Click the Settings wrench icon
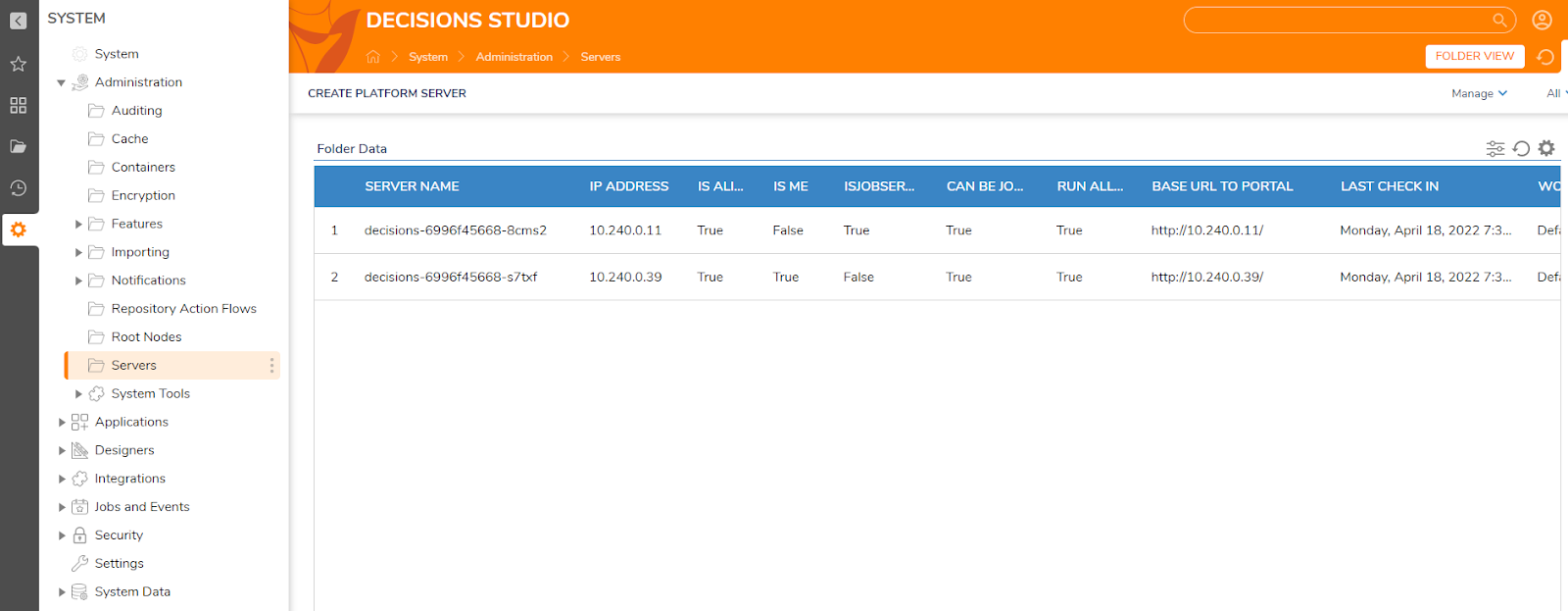The height and width of the screenshot is (611, 1568). coord(79,564)
